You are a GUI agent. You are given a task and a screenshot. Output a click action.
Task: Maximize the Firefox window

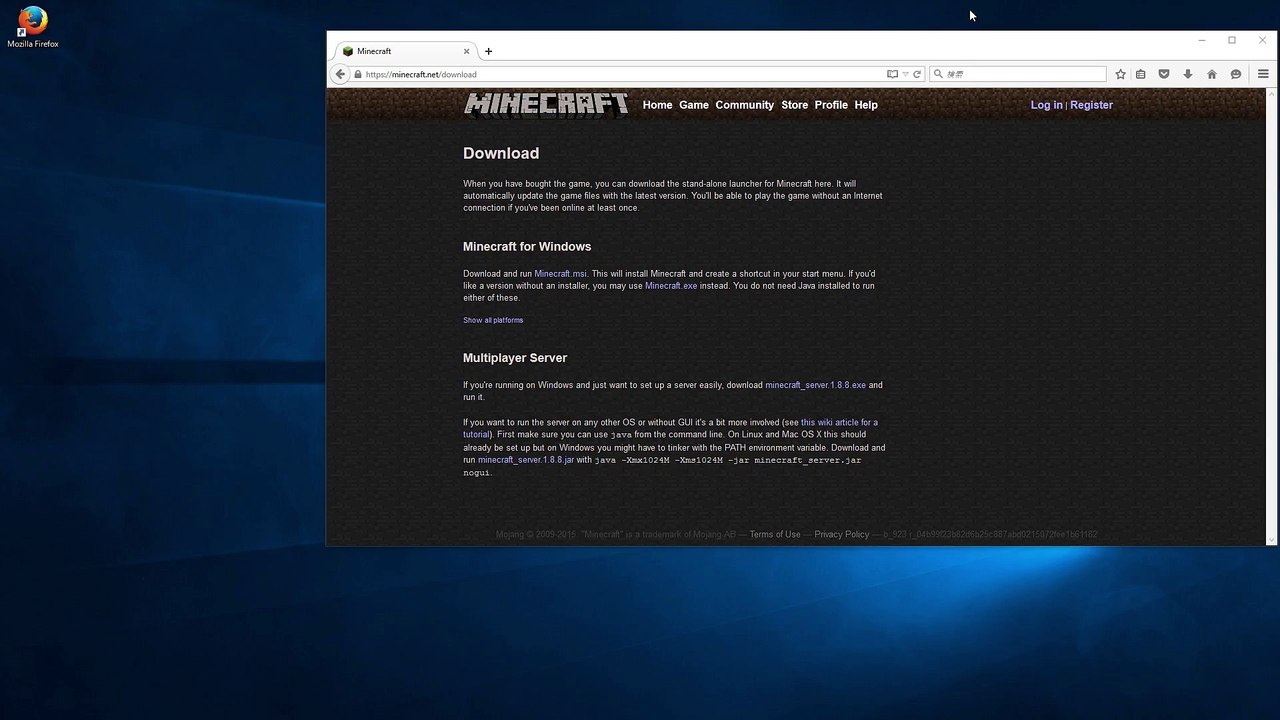pos(1232,40)
